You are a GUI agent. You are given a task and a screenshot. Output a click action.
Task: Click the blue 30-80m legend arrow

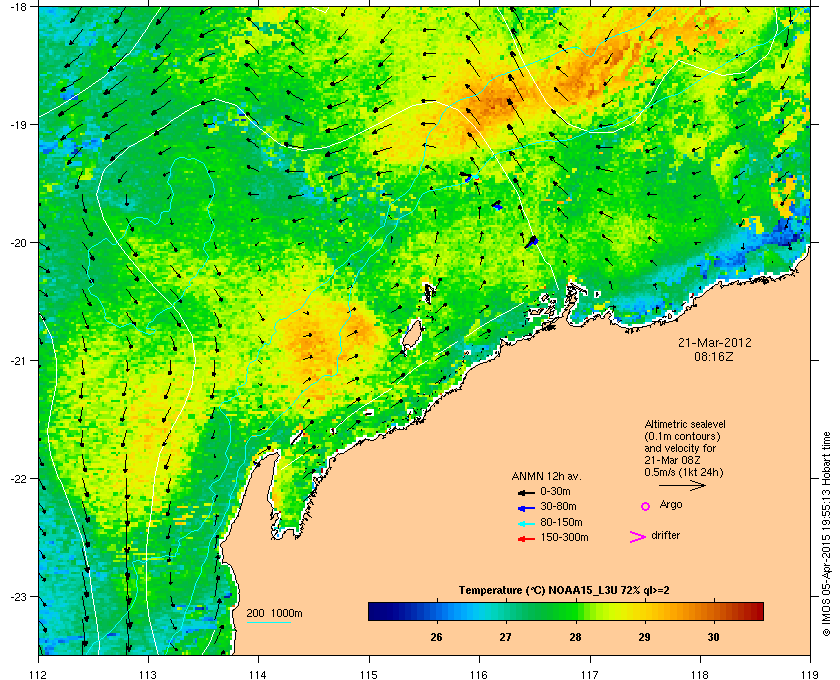(x=526, y=507)
